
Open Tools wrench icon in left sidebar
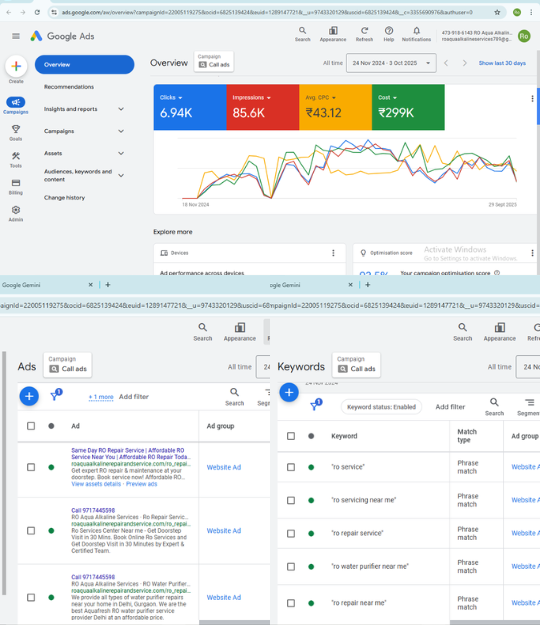pyautogui.click(x=16, y=156)
